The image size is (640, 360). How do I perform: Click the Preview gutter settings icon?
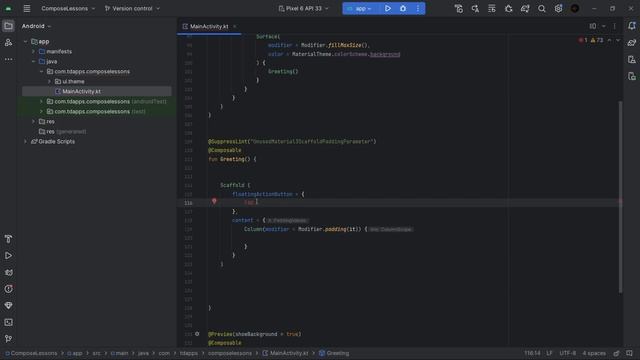pos(197,334)
